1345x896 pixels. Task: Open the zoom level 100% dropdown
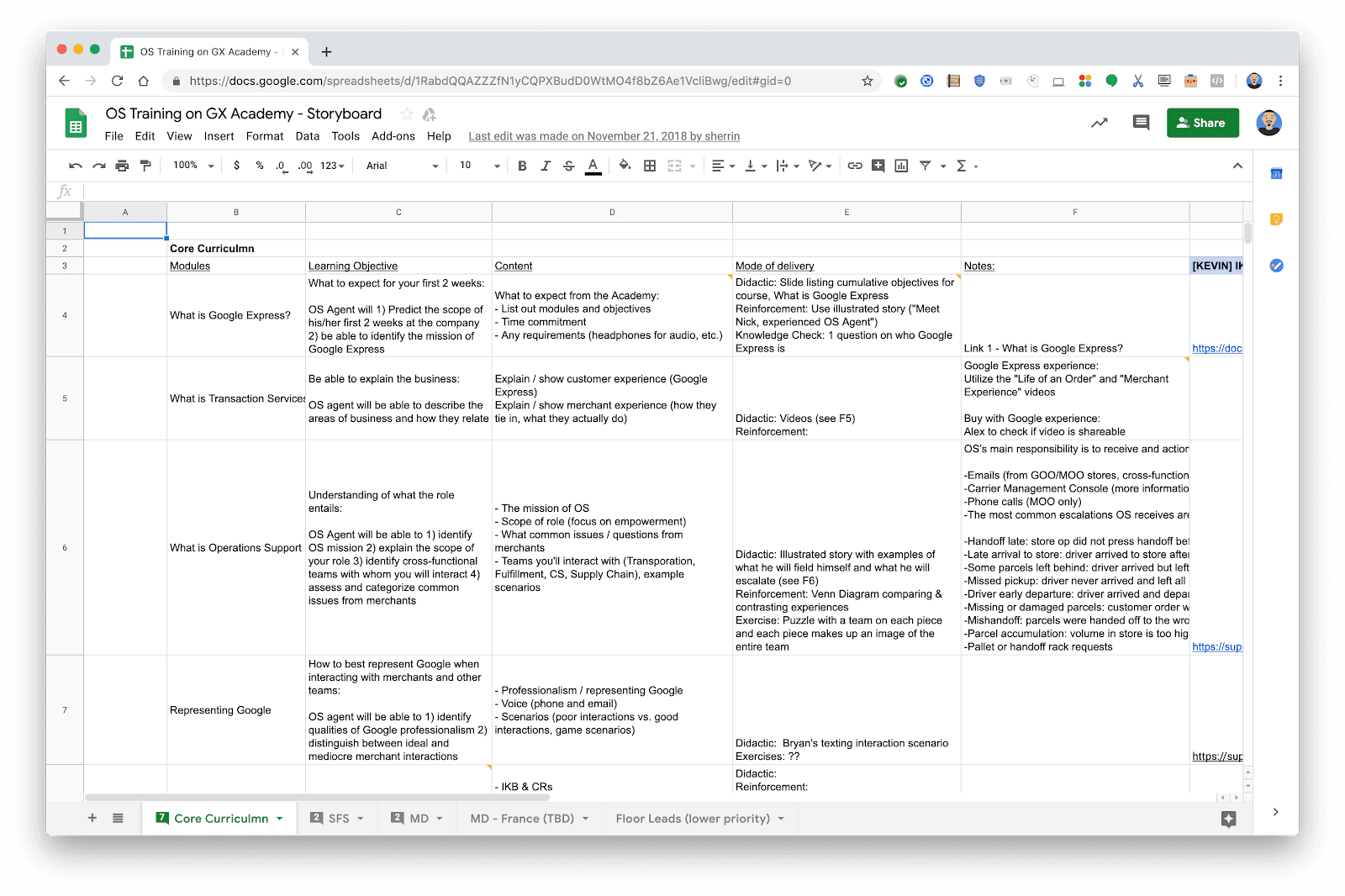point(193,166)
